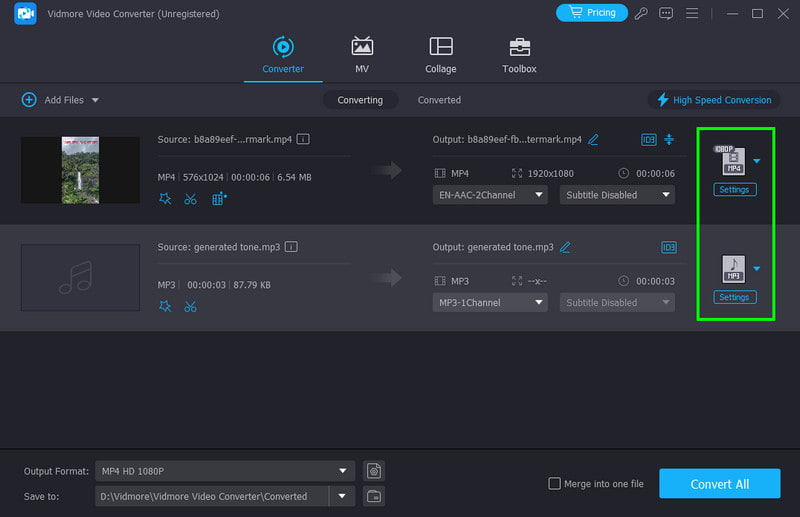This screenshot has height=517, width=800.
Task: Switch to the MV tab
Action: [362, 55]
